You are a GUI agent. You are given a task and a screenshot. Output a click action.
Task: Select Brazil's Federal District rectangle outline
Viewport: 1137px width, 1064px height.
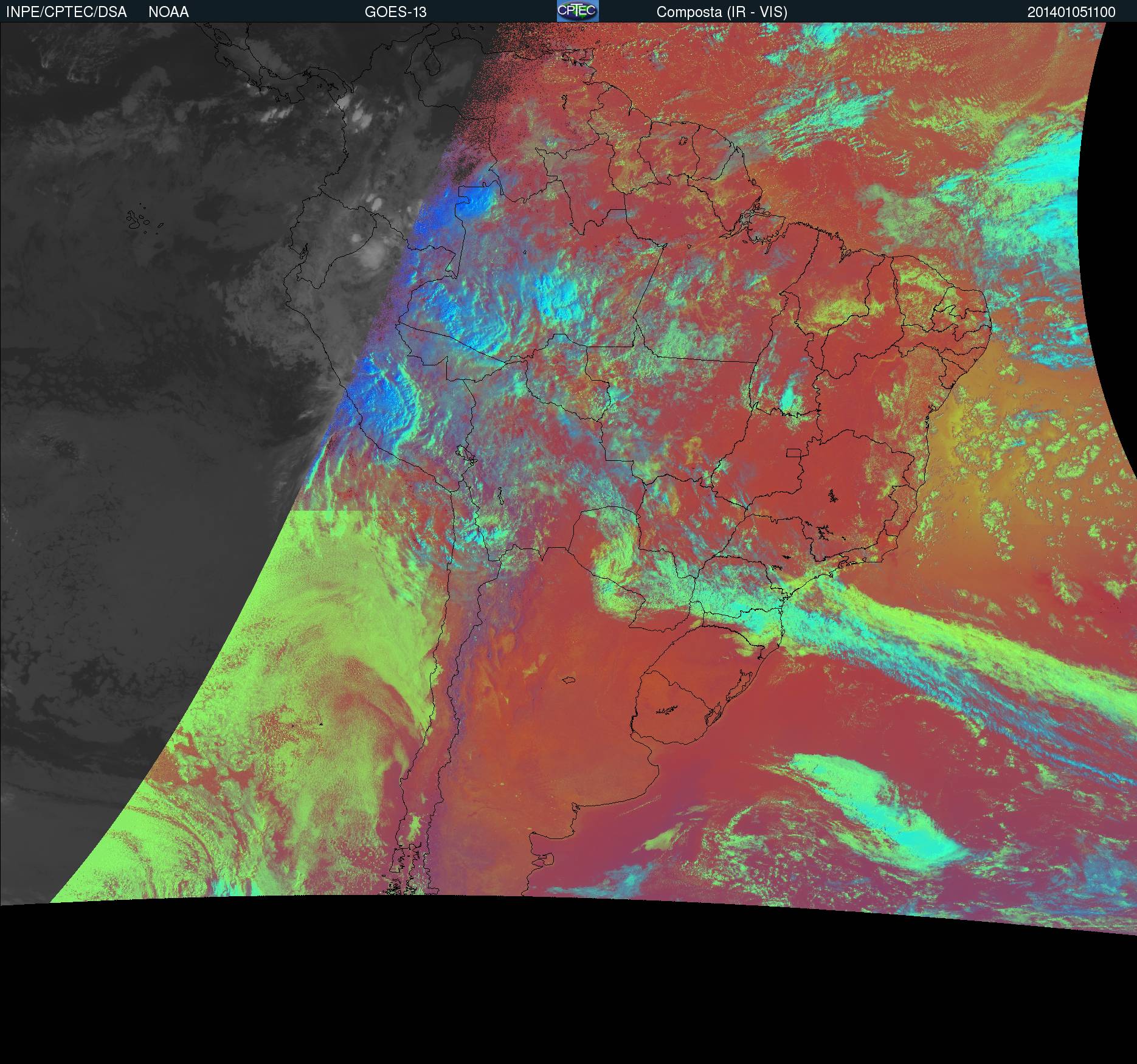pos(794,452)
